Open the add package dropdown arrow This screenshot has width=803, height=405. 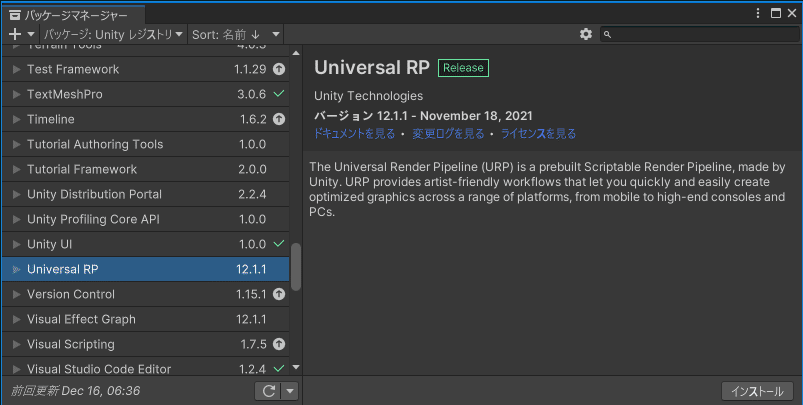(31, 34)
